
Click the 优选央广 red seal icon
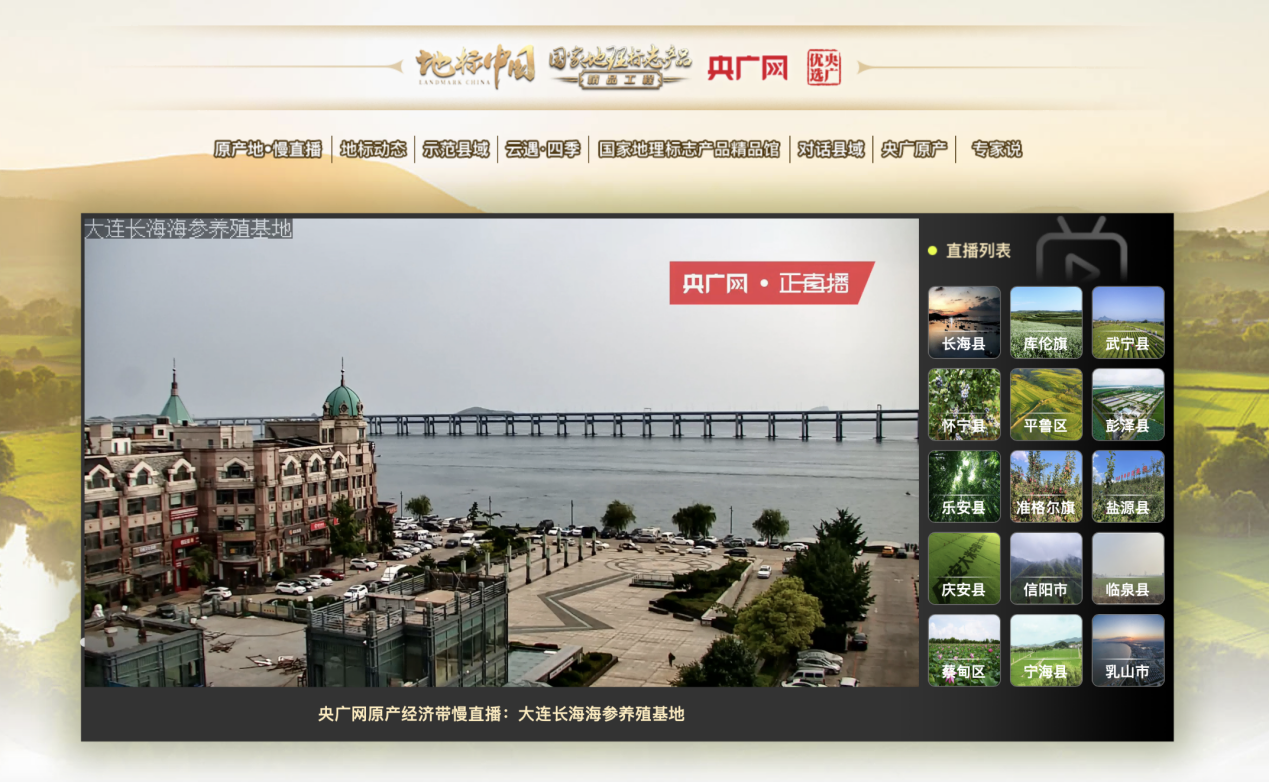coord(824,68)
